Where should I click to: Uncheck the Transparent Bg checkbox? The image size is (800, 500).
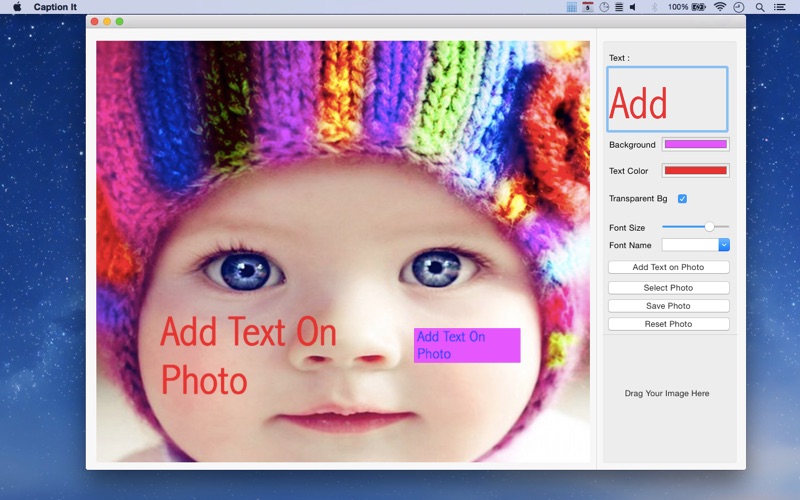tap(682, 198)
